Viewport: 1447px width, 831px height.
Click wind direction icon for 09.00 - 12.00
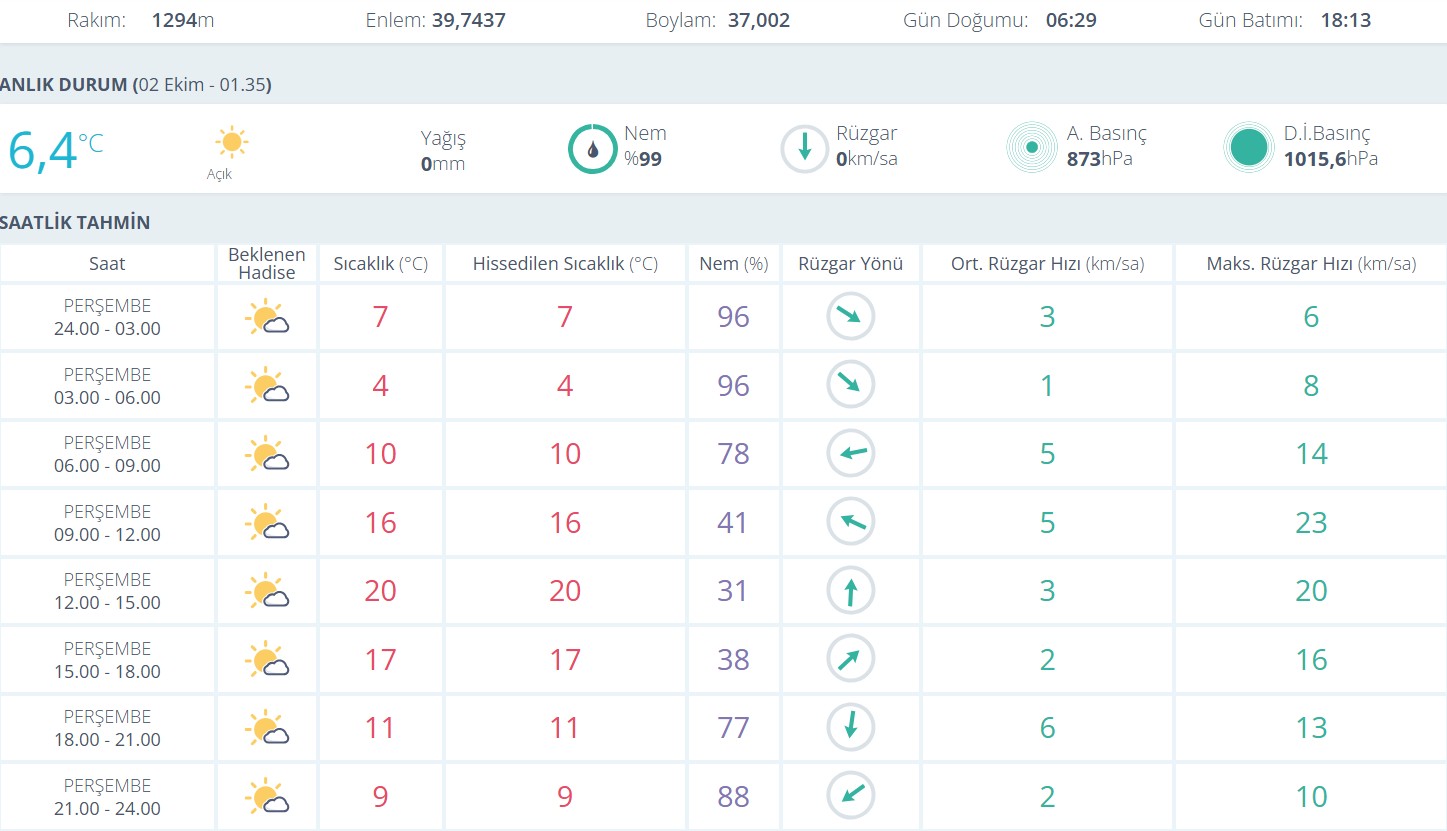[x=850, y=522]
